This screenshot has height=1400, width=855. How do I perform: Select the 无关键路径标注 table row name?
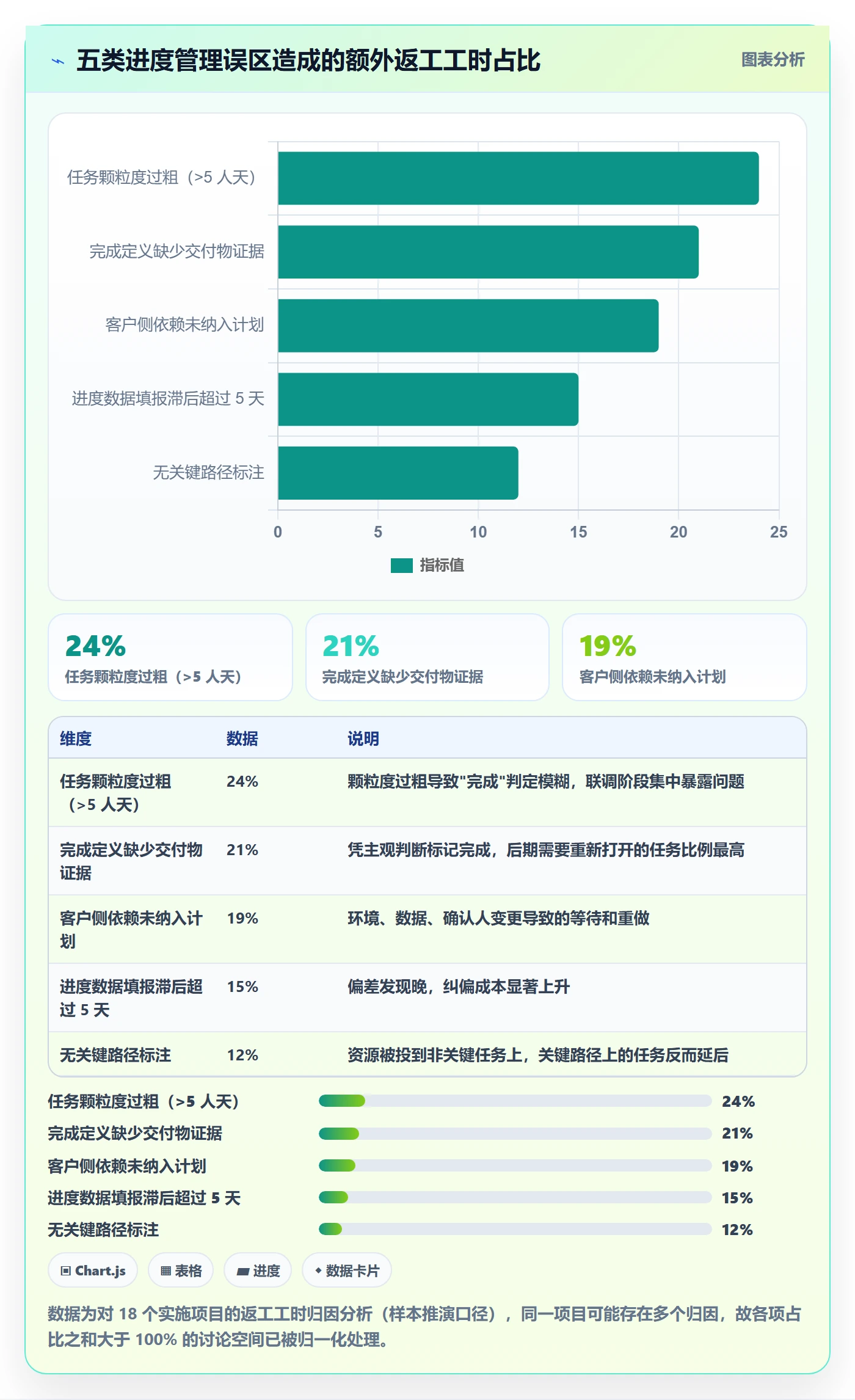[x=115, y=1055]
